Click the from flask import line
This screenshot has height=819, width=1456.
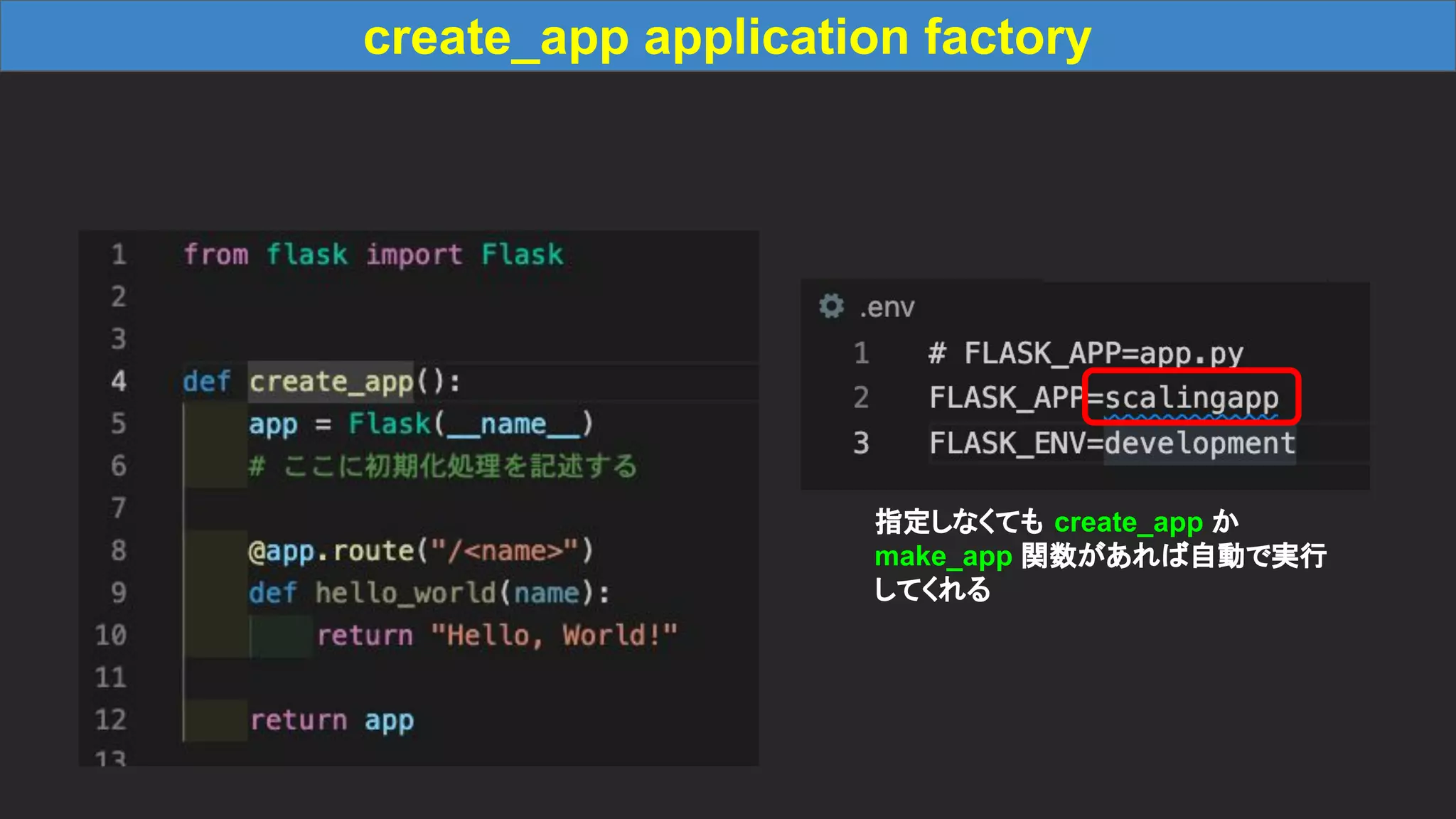[x=373, y=255]
